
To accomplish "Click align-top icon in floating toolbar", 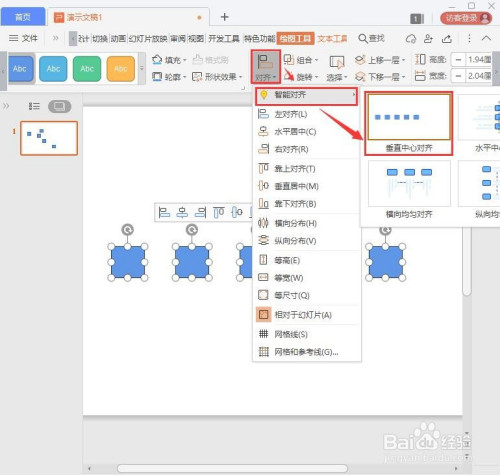I will tap(218, 212).
